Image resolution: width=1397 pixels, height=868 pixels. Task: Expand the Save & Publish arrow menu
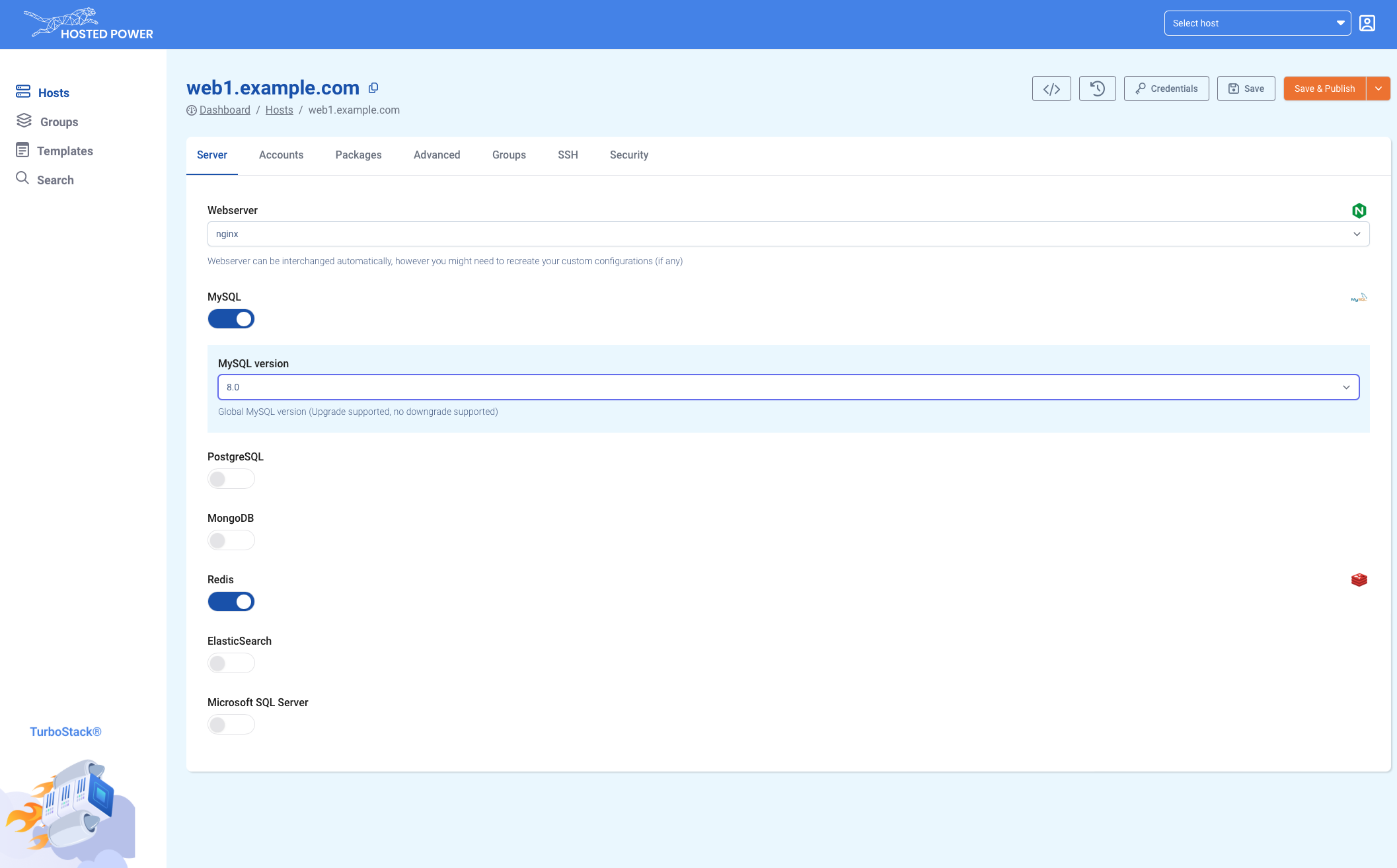coord(1378,89)
